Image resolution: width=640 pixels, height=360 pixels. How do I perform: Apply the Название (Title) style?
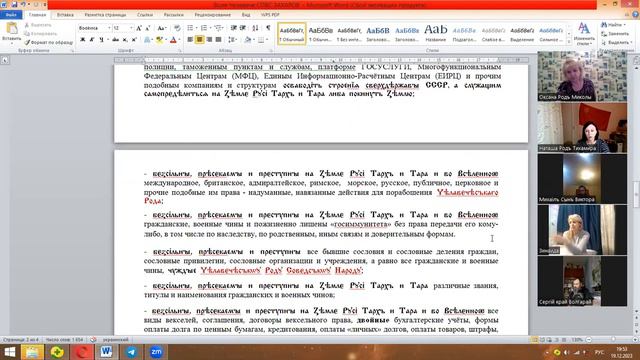pos(436,33)
